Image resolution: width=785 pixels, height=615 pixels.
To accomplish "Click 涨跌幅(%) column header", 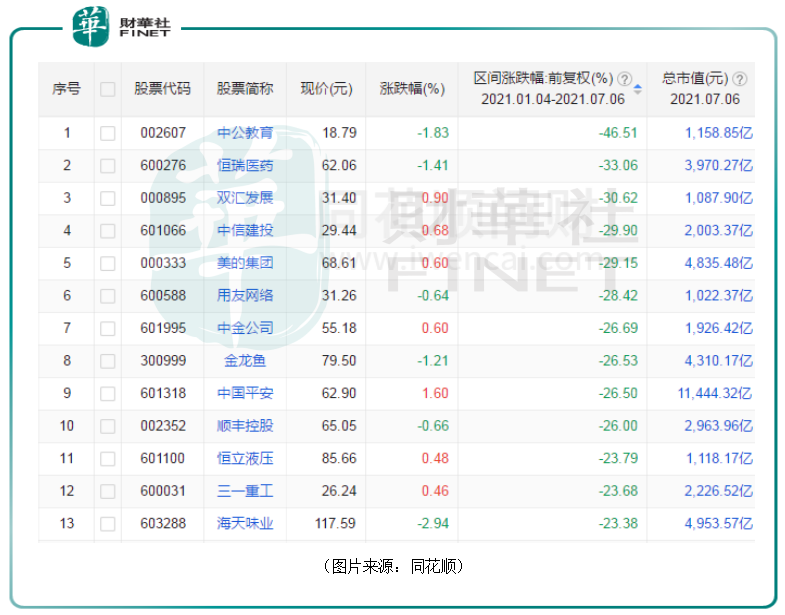I will (x=411, y=89).
